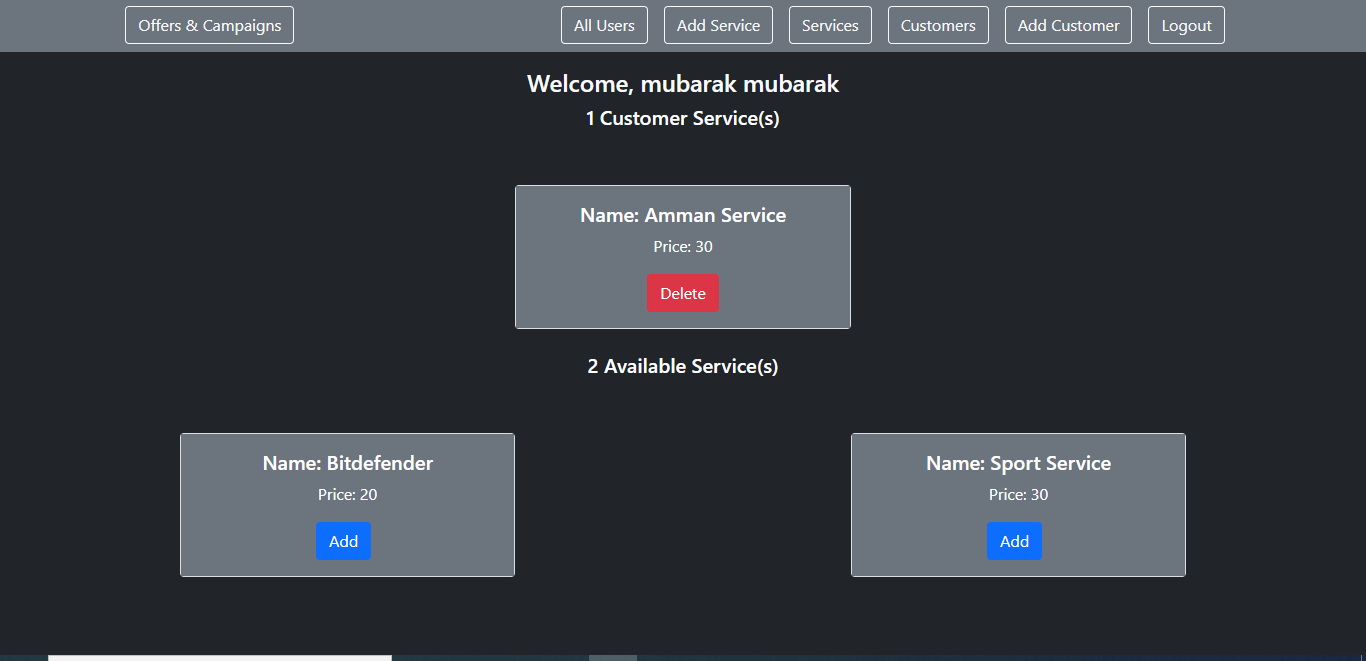Open the Add Customer form
This screenshot has height=661, width=1366.
1068,26
